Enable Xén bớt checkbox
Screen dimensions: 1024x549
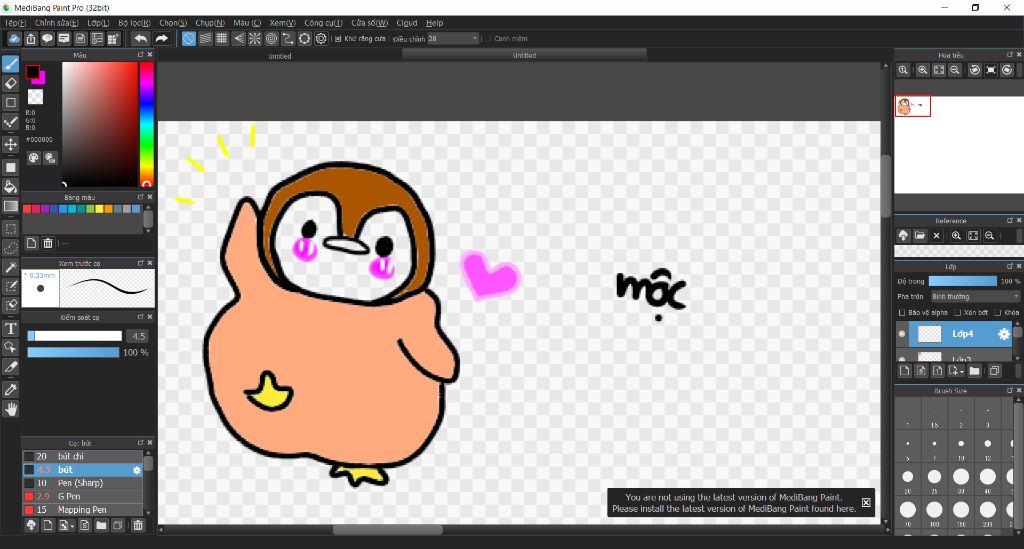pyautogui.click(x=957, y=313)
